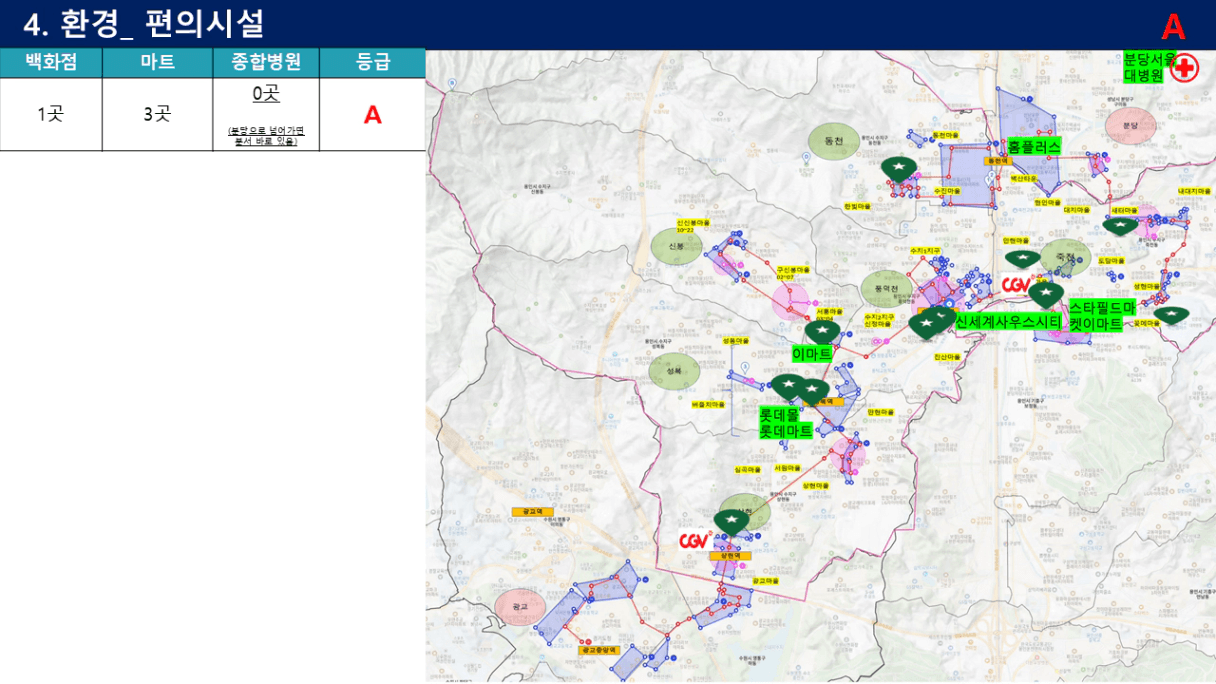Click the 신신봉마을 yellow label

692,225
